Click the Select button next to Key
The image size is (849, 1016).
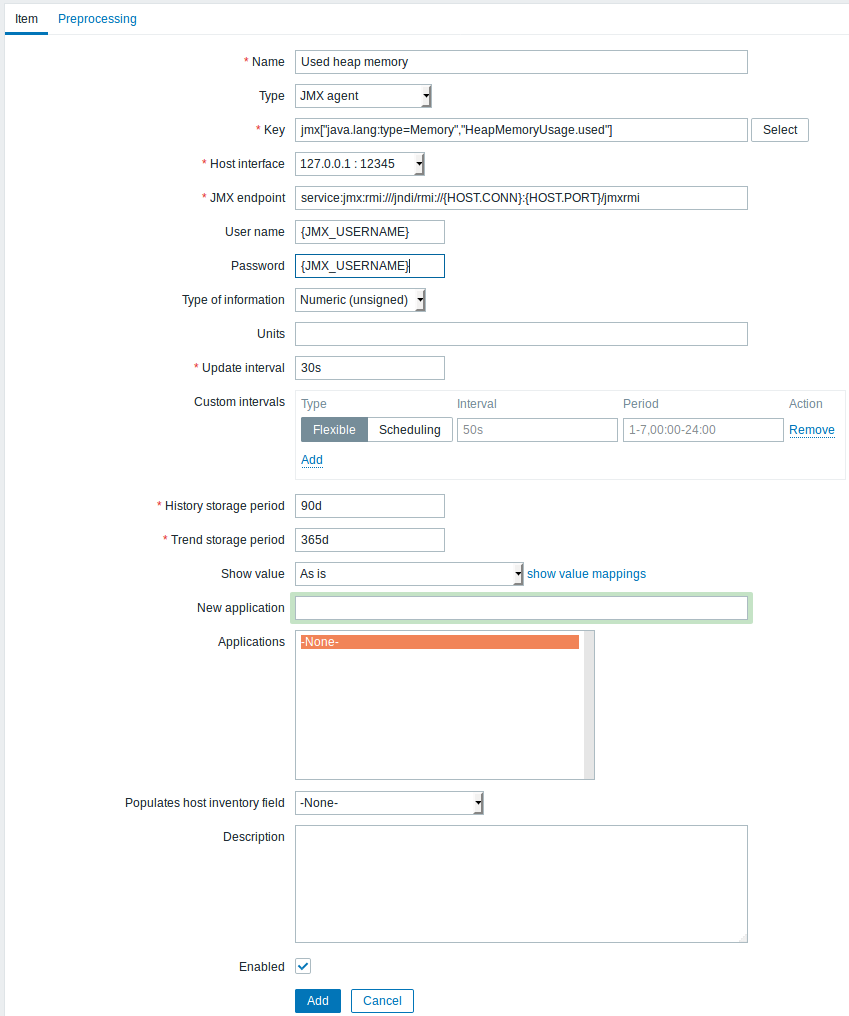coord(780,130)
